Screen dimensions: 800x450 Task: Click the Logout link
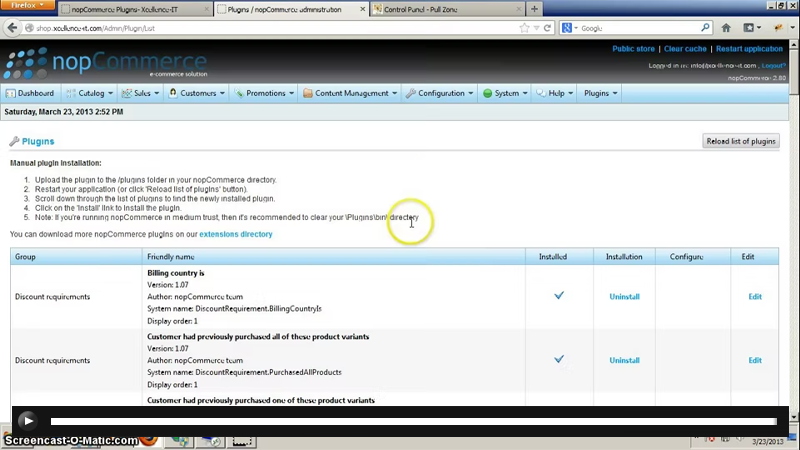pos(773,65)
